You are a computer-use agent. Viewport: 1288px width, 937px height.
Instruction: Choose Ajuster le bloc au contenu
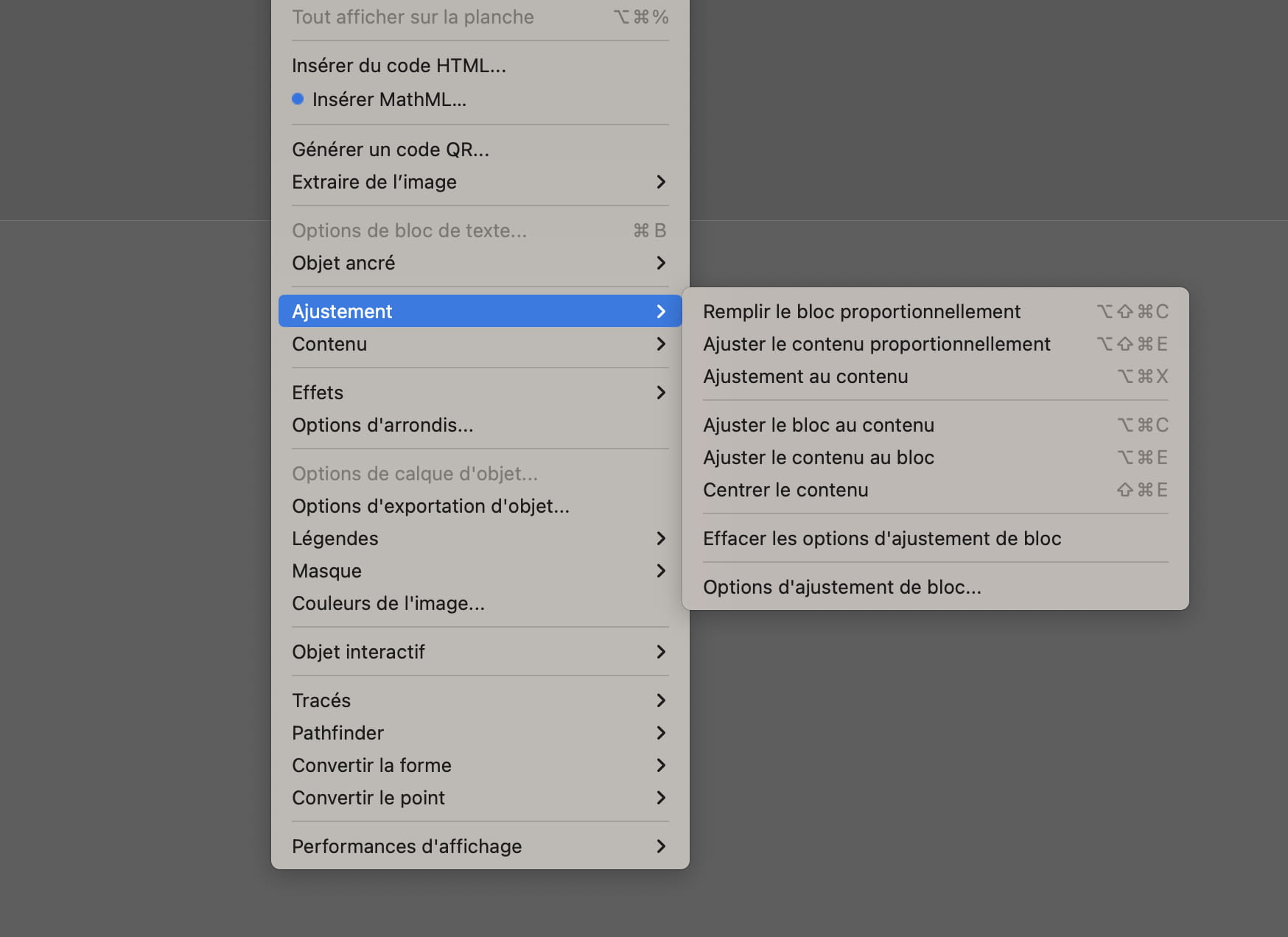818,425
